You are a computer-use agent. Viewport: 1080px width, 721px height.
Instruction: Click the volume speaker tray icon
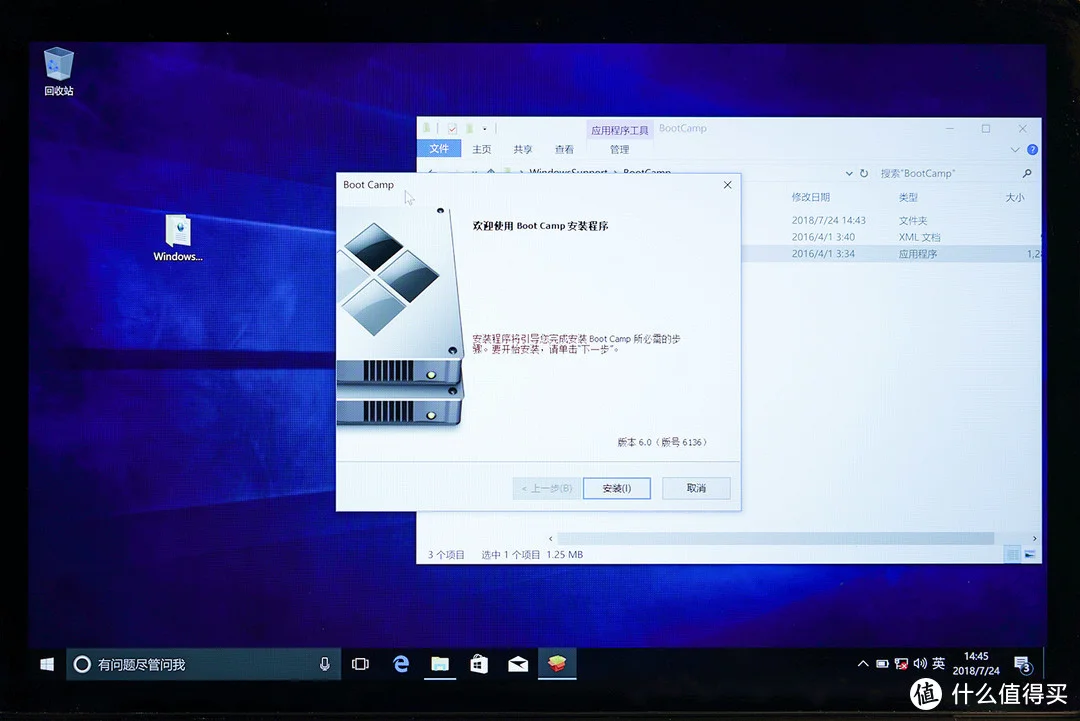tap(920, 664)
